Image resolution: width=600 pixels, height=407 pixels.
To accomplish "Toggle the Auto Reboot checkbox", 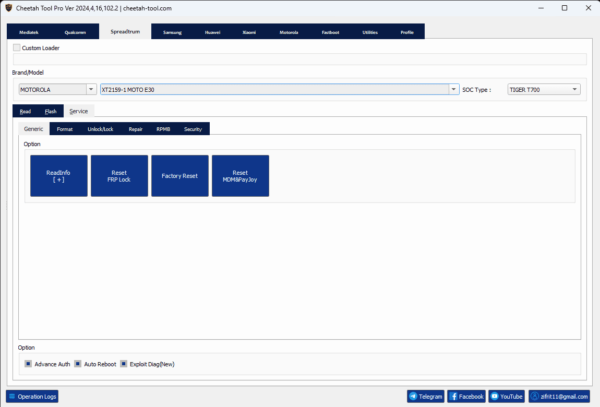I will pos(77,364).
